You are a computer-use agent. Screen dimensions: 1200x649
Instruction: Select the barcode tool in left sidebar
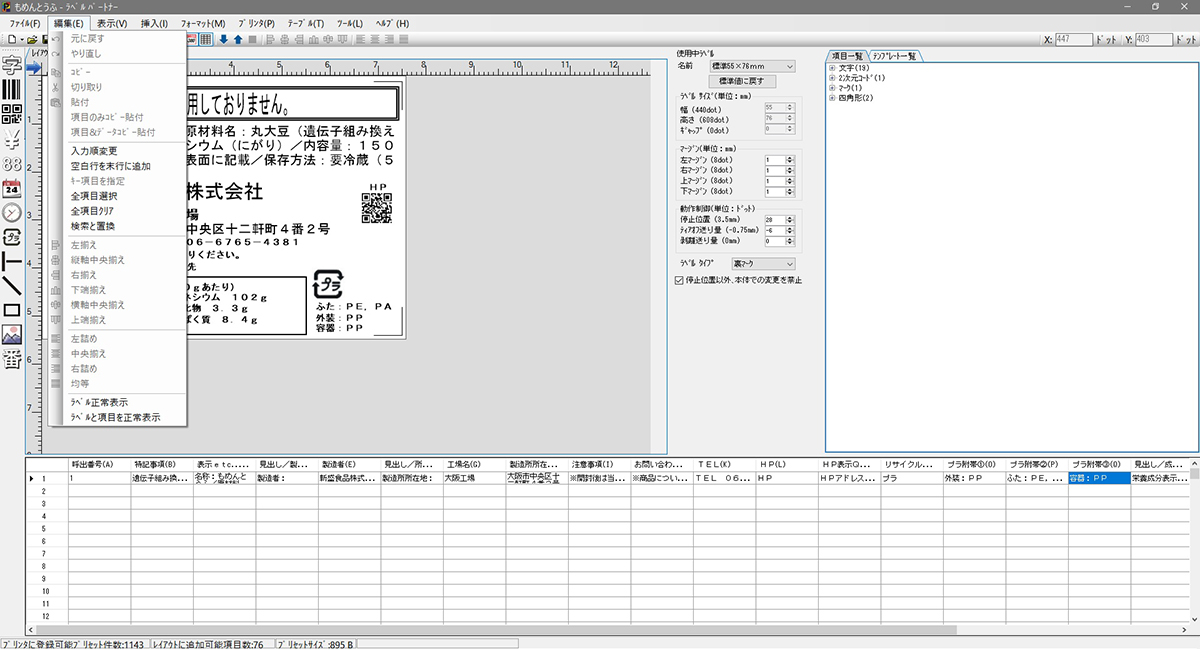click(12, 90)
